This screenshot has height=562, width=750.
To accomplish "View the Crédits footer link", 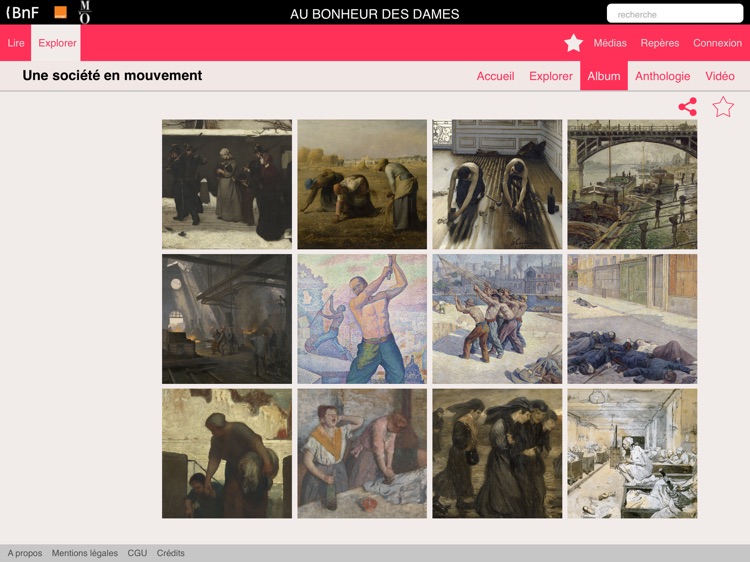I will click(x=170, y=553).
